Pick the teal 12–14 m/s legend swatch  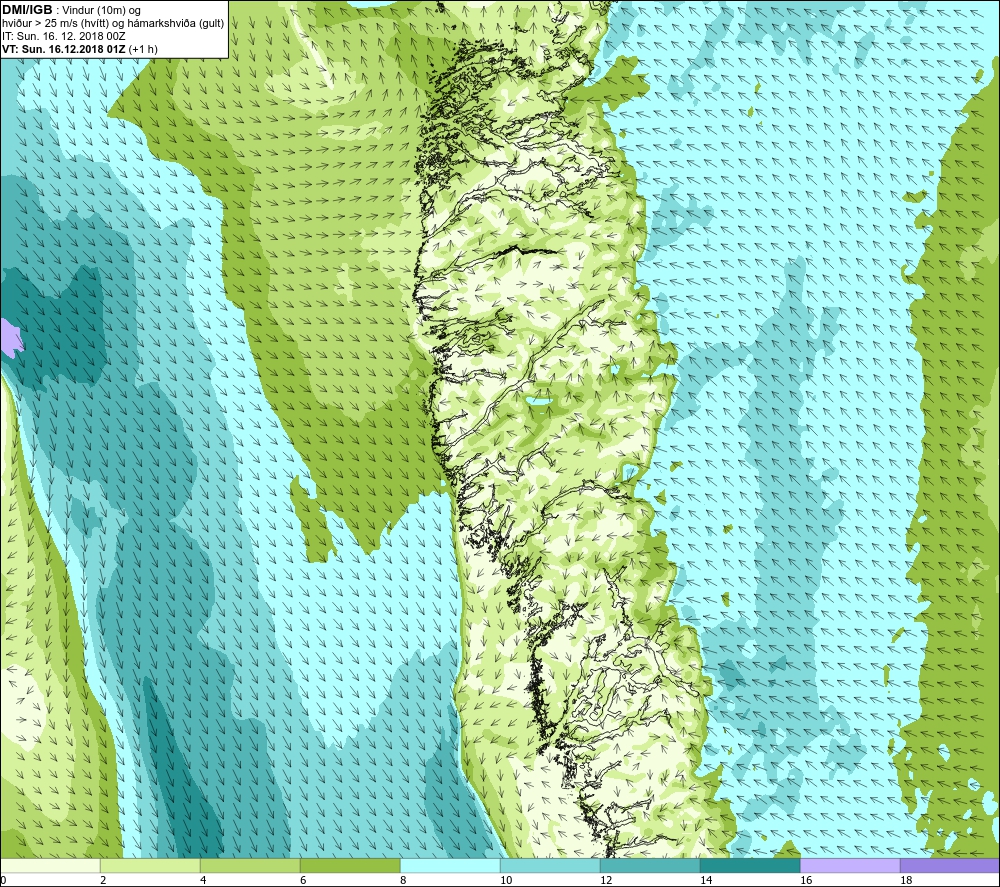coord(650,865)
